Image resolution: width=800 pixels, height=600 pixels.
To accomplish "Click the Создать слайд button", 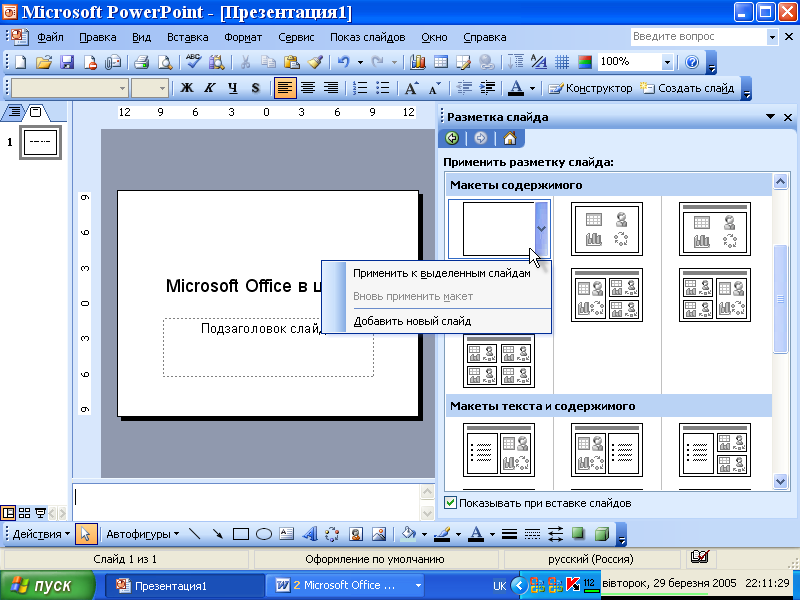I will click(x=687, y=88).
